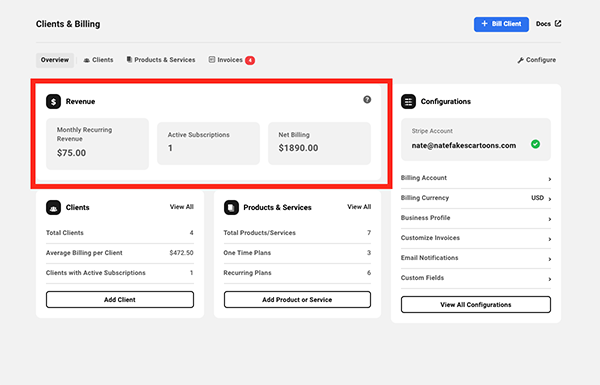Image resolution: width=600 pixels, height=385 pixels.
Task: Click View All in Clients card
Action: [182, 207]
